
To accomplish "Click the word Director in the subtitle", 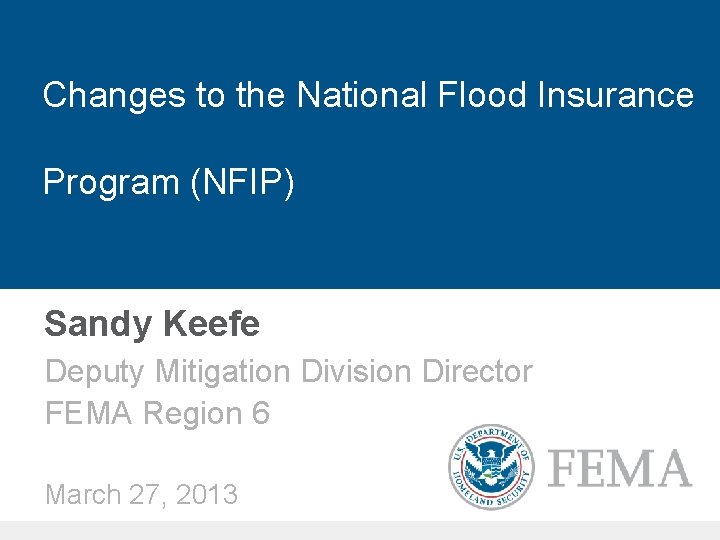I will pyautogui.click(x=477, y=371).
